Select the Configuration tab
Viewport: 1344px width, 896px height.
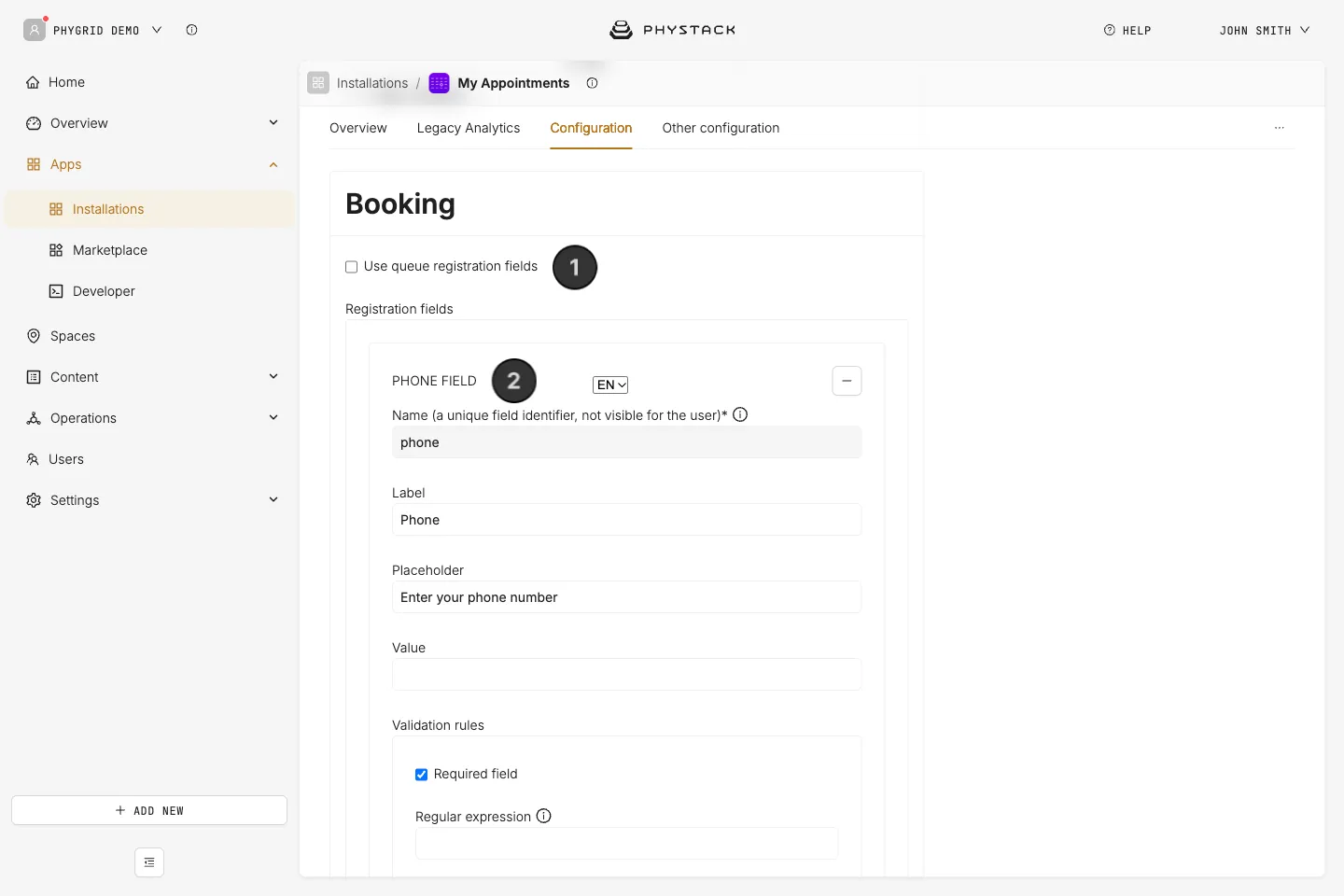[x=591, y=128]
